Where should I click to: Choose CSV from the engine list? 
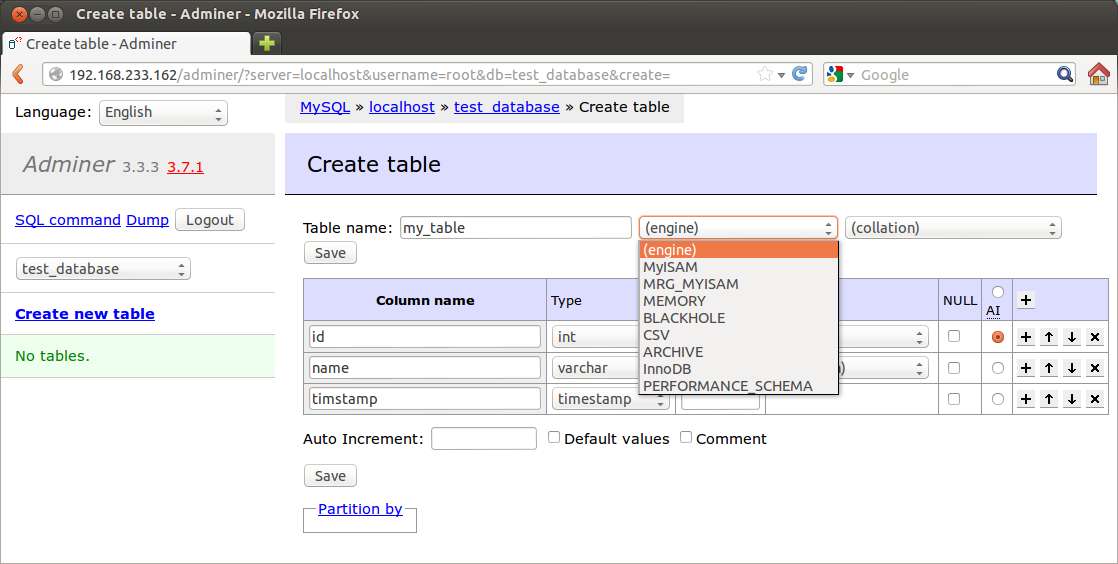click(738, 334)
